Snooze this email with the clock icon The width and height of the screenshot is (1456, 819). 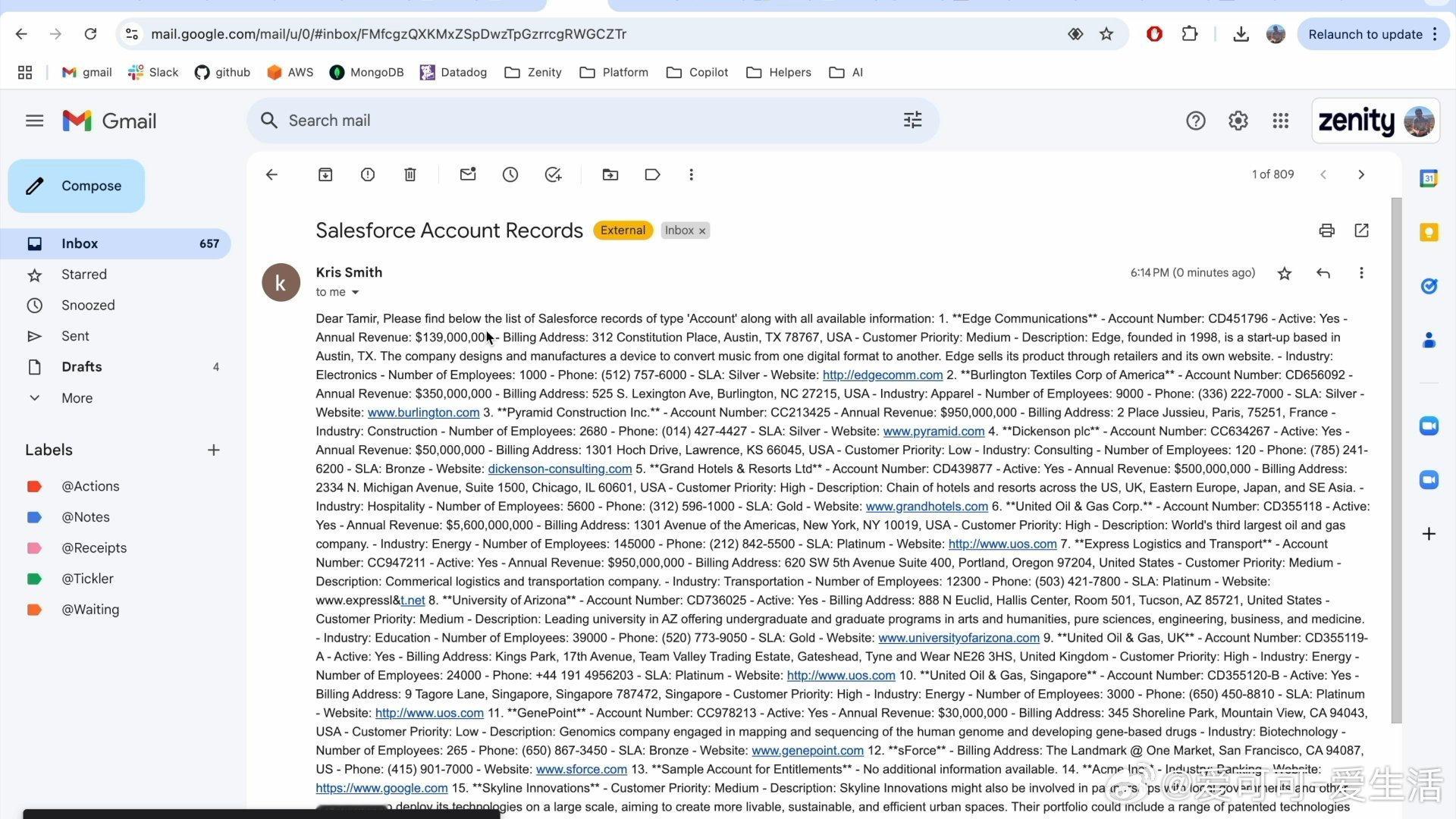510,174
